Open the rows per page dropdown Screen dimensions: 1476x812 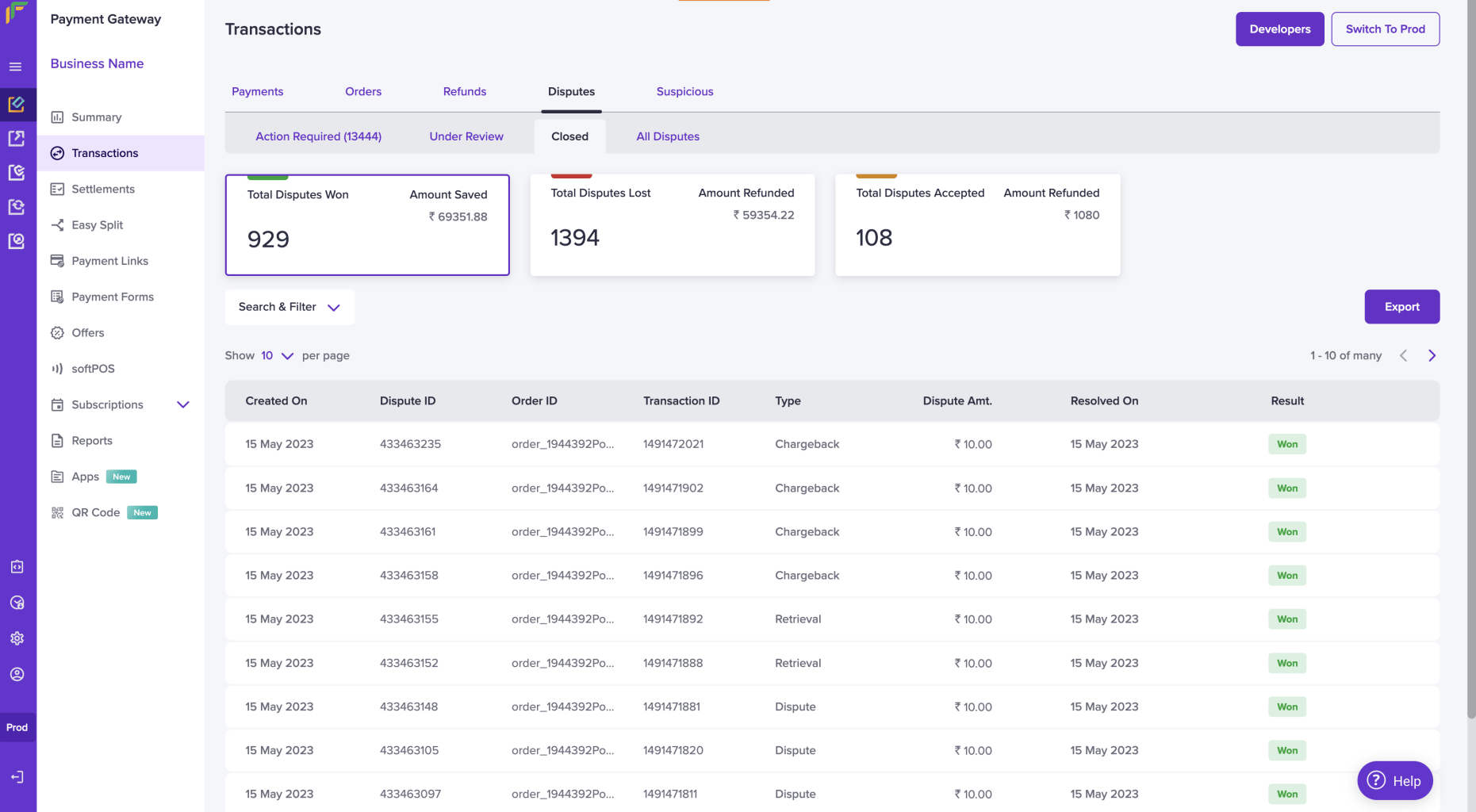click(278, 355)
